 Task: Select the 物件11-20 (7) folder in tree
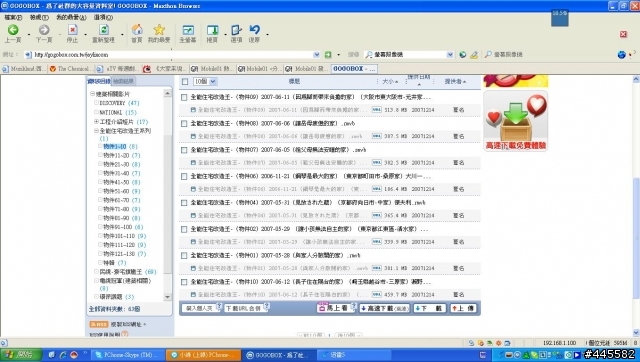point(121,155)
